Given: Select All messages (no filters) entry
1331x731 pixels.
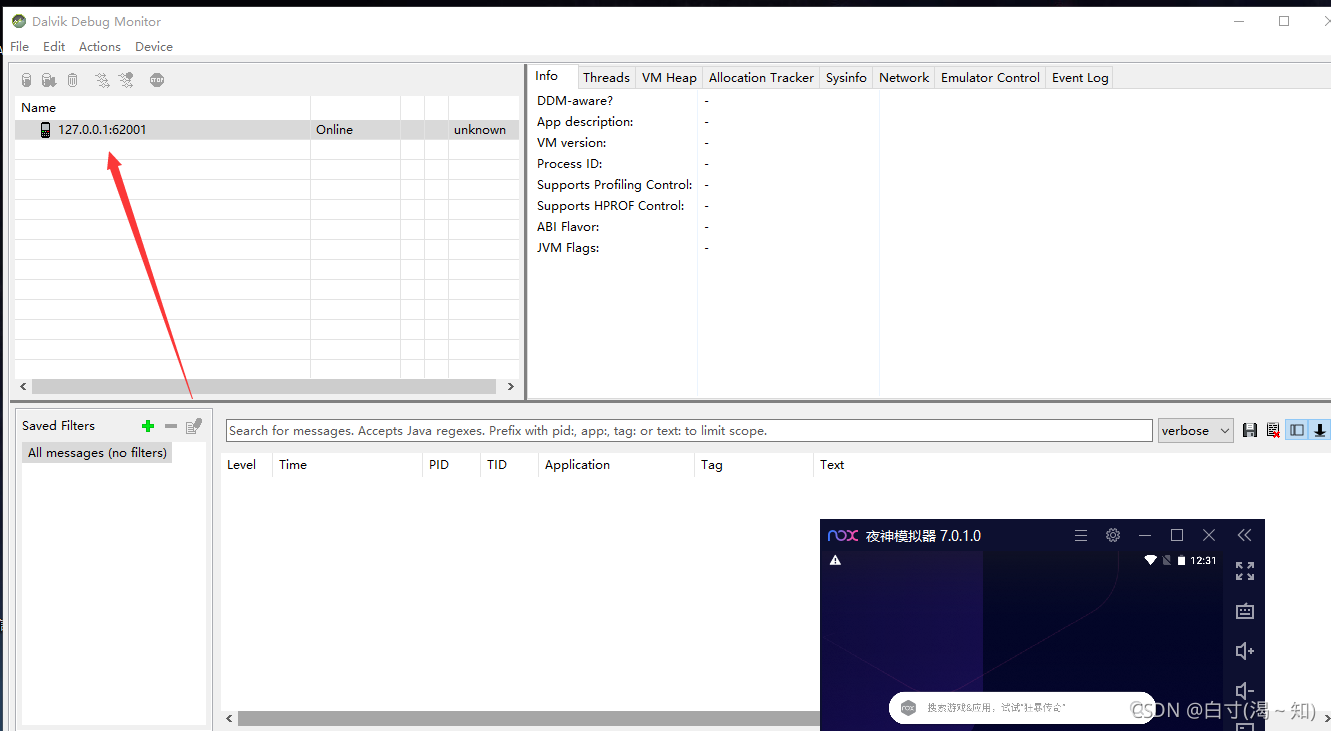Looking at the screenshot, I should tap(96, 452).
